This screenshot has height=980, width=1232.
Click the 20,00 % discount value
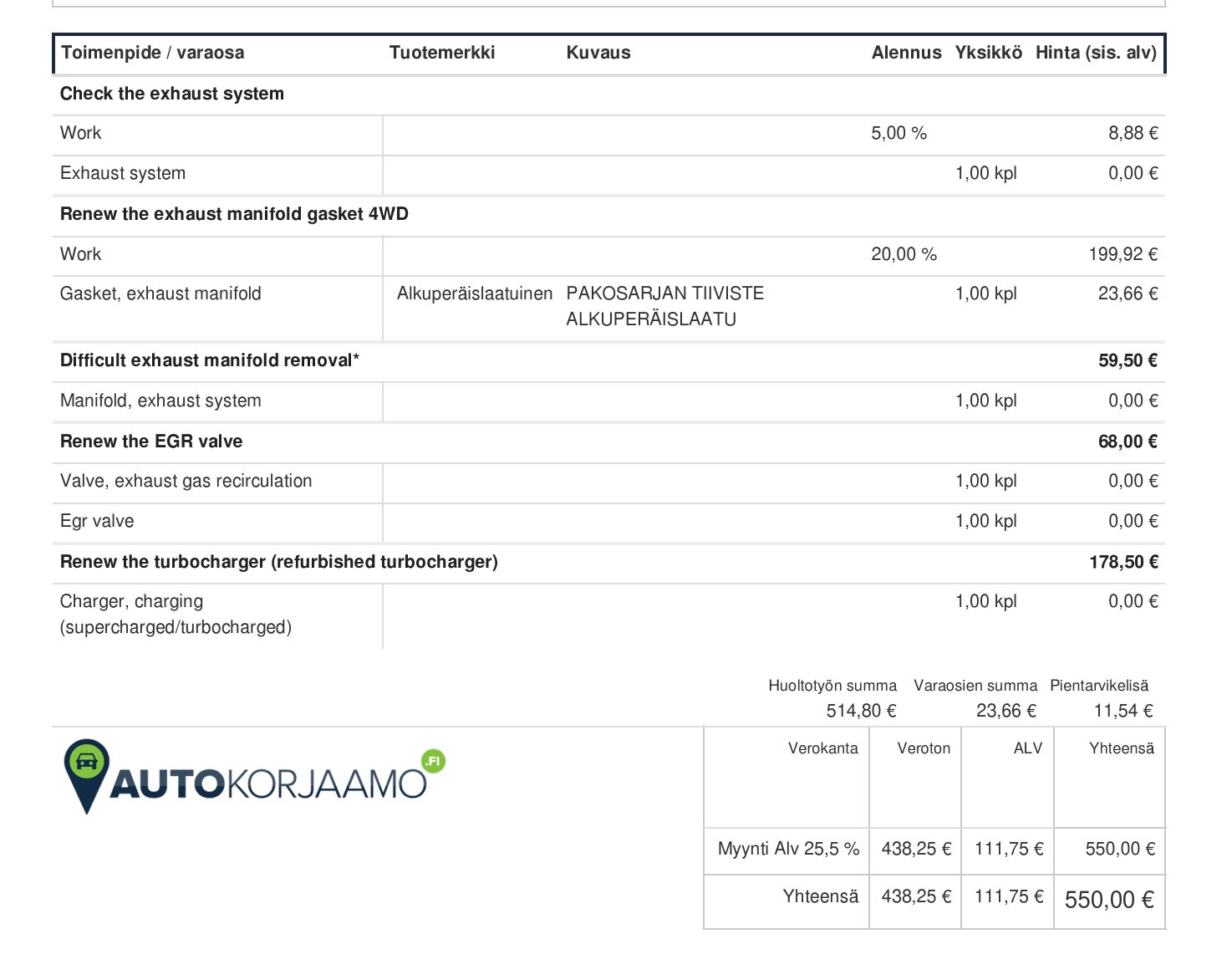(x=904, y=254)
